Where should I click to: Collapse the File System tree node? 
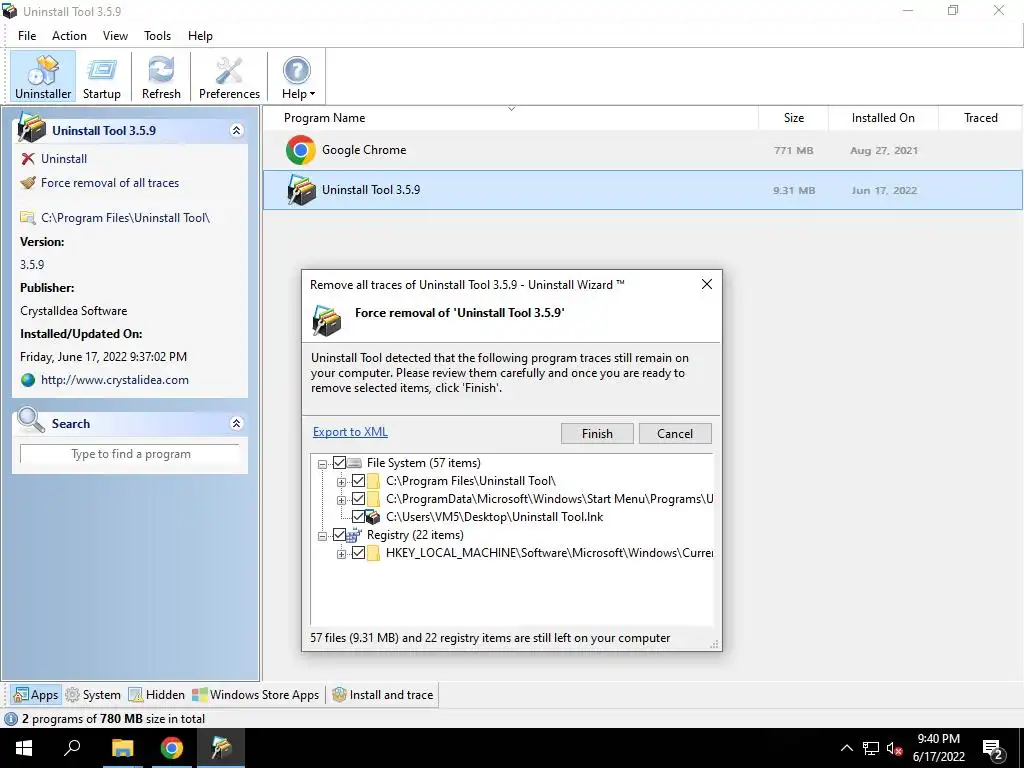coord(322,464)
